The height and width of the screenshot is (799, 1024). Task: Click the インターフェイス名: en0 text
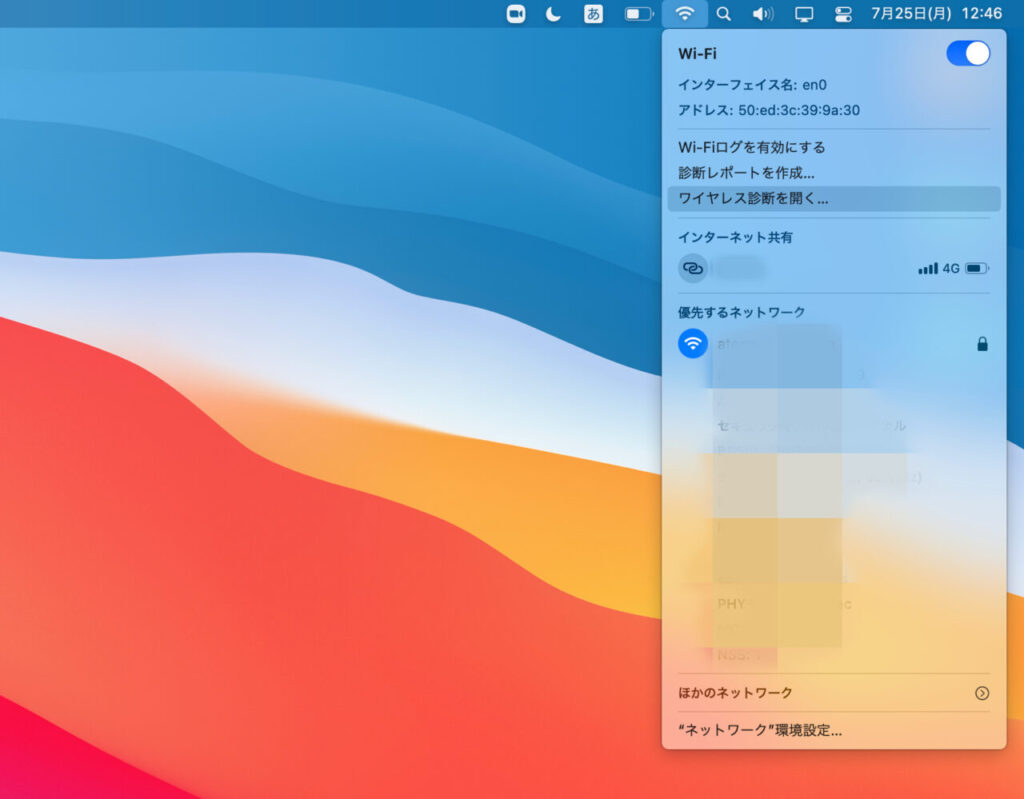pyautogui.click(x=752, y=85)
